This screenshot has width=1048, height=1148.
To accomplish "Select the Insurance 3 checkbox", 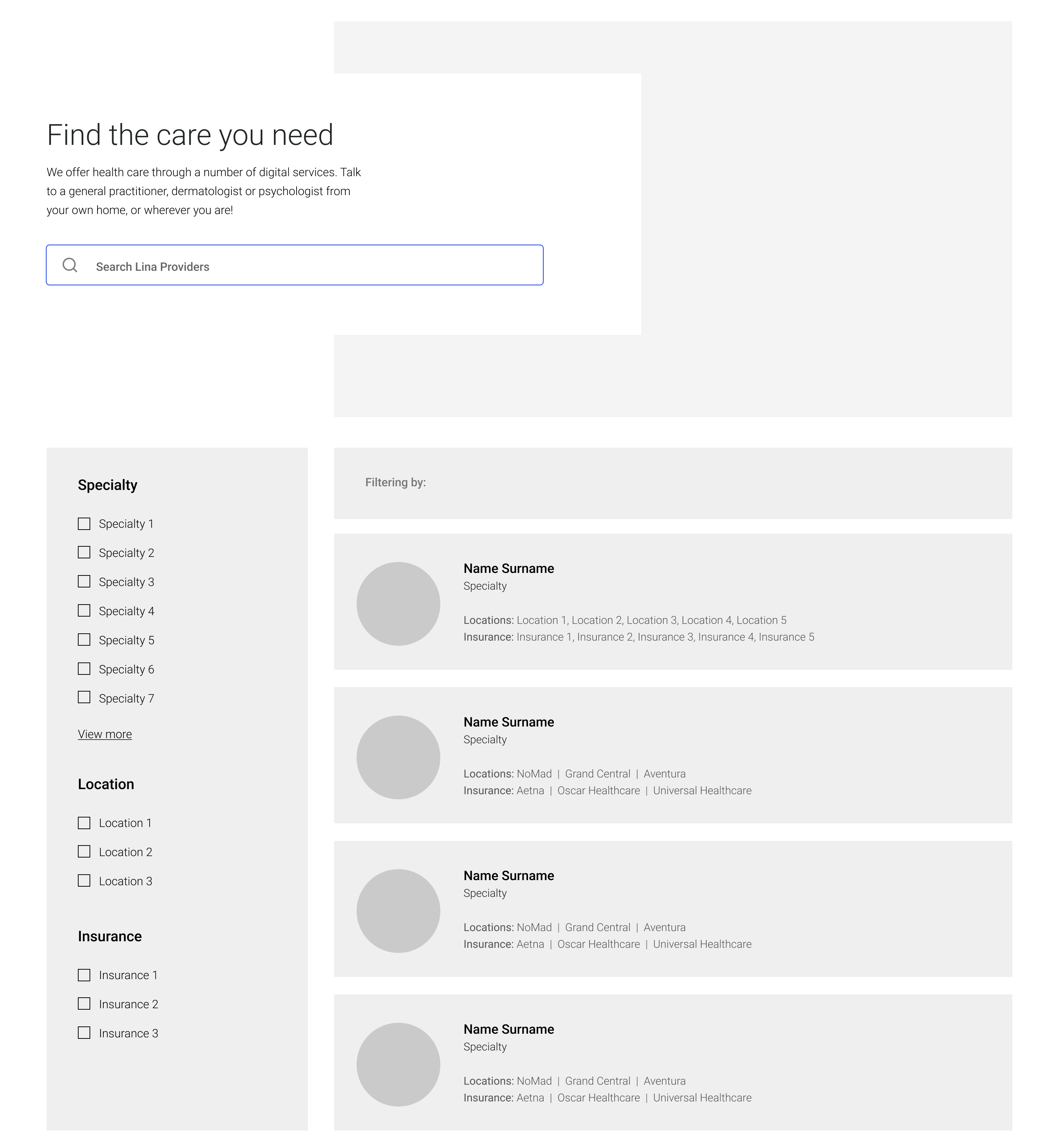I will click(x=84, y=1034).
